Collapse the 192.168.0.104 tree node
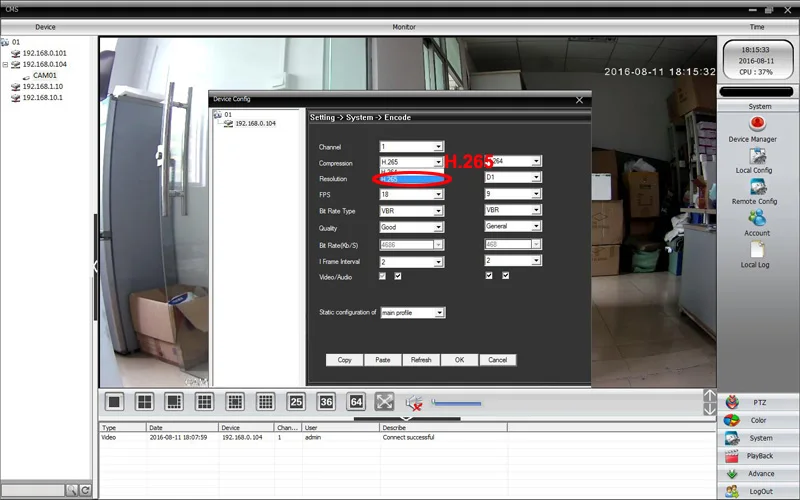Viewport: 800px width, 500px height. [5, 65]
